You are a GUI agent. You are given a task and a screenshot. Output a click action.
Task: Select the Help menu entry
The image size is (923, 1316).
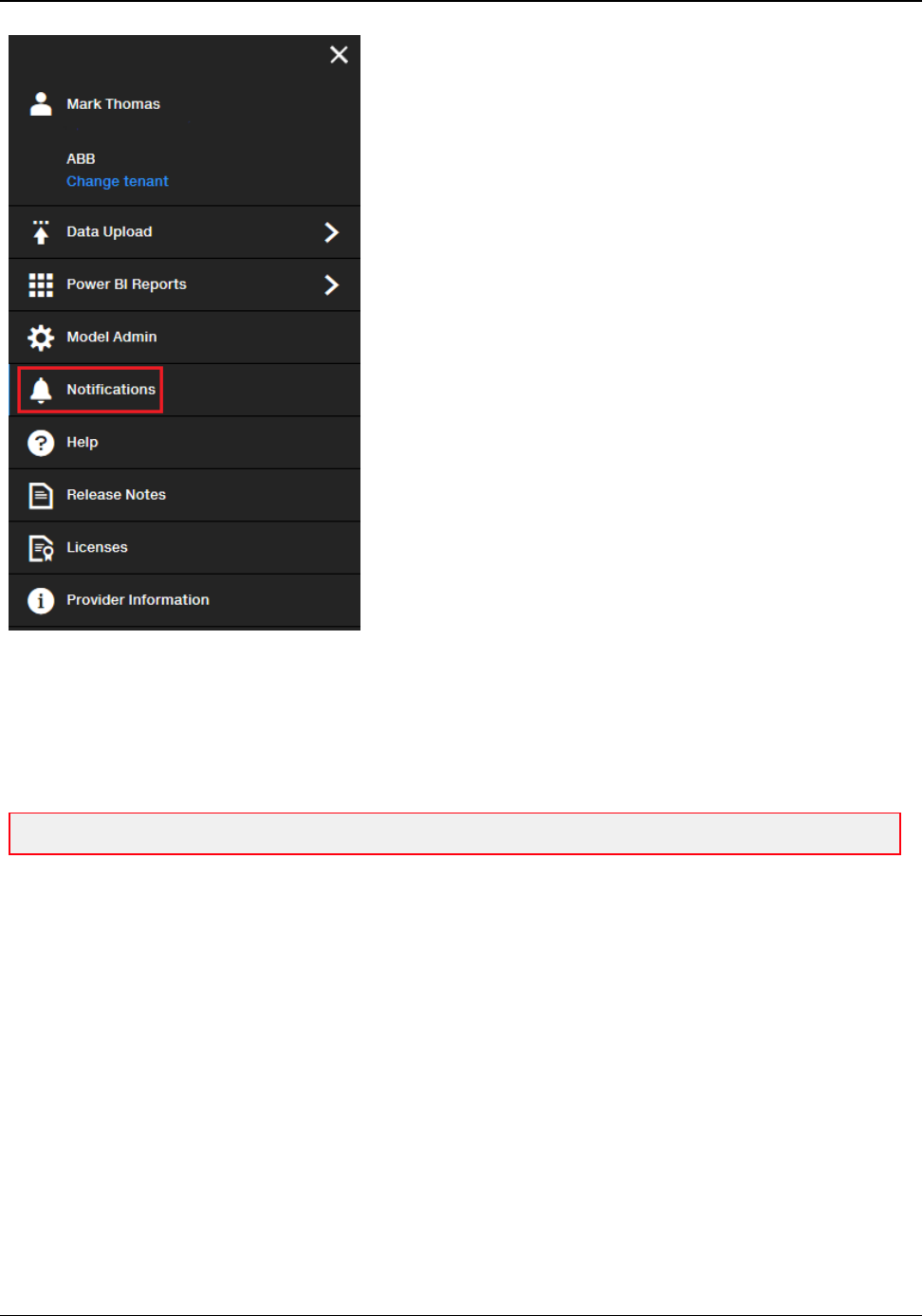[x=184, y=443]
